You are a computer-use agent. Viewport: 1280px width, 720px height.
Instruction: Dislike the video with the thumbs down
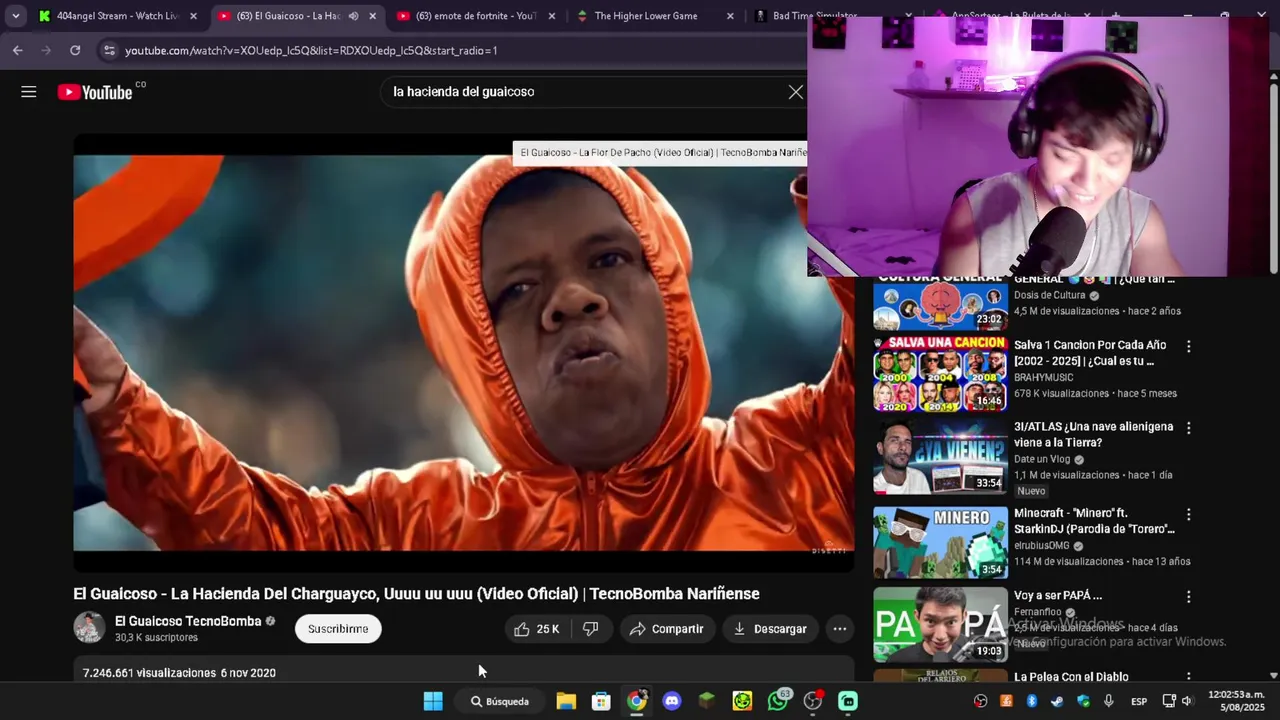tap(591, 629)
